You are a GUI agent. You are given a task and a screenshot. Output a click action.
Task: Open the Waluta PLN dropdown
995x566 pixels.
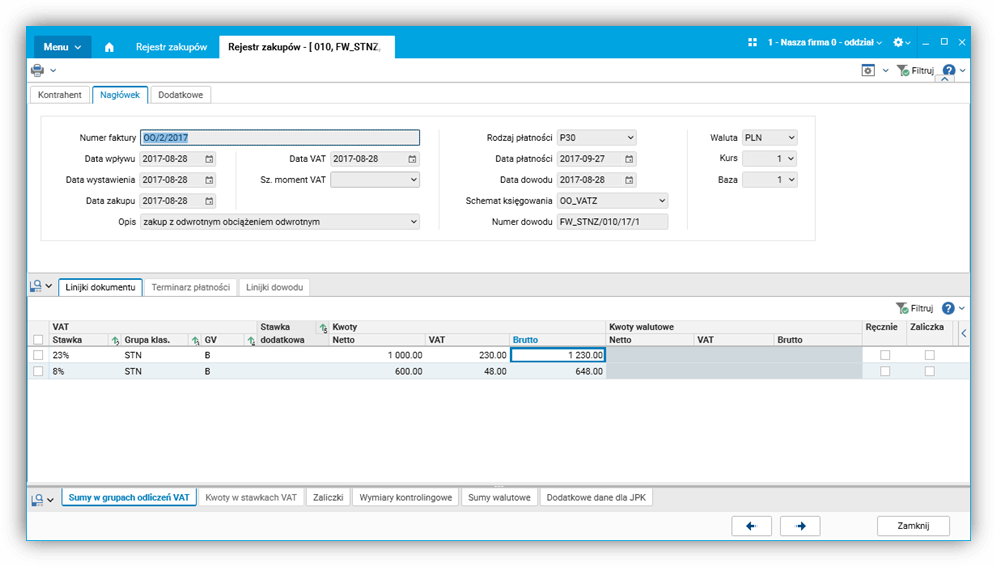click(x=791, y=138)
